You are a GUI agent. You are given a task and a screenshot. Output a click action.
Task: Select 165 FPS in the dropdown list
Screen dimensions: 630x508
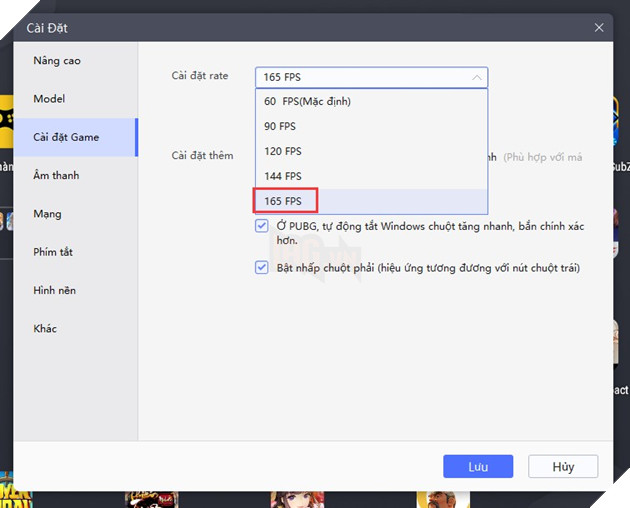(371, 201)
